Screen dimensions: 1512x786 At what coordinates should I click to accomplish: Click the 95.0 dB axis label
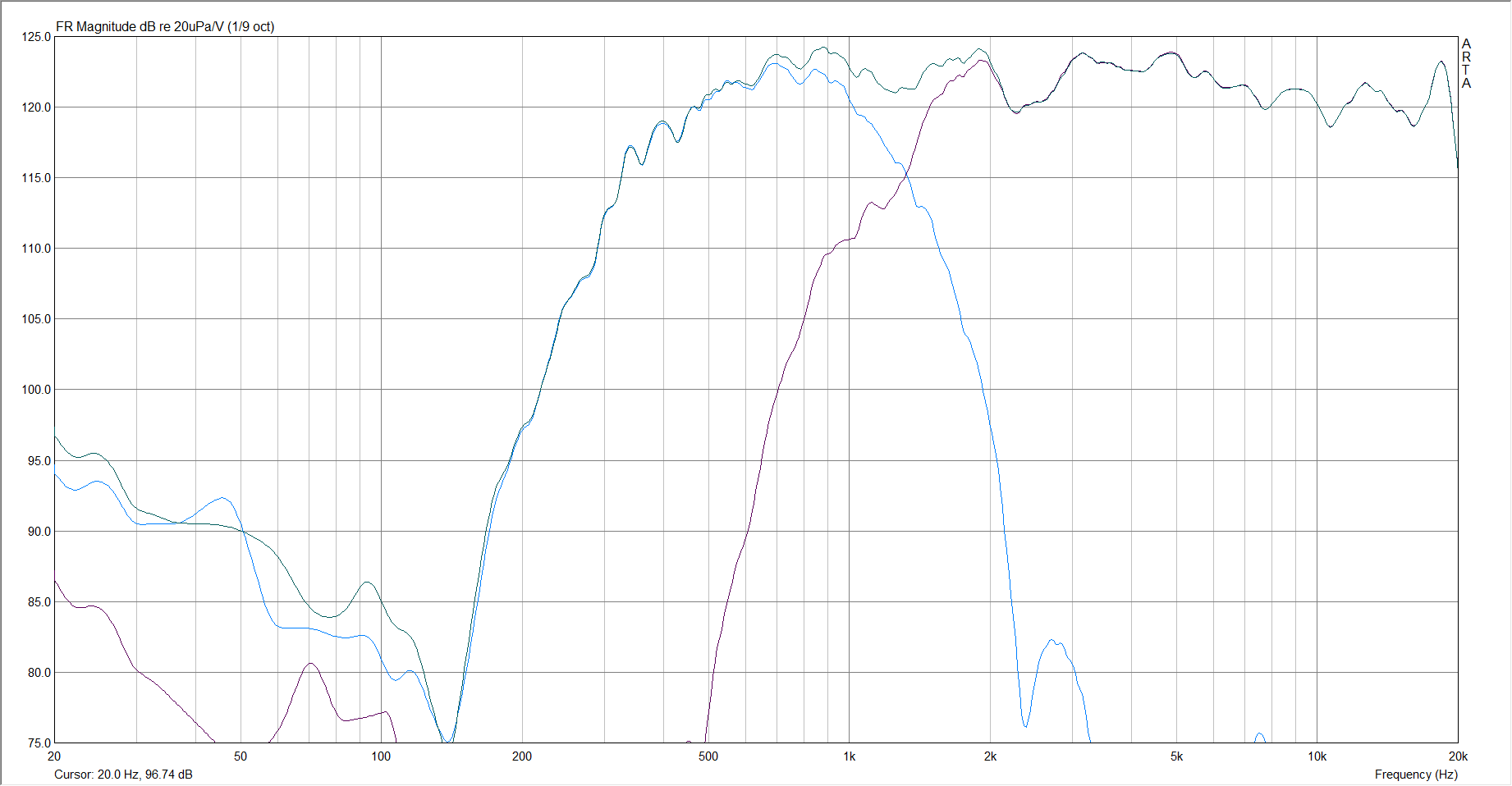(39, 461)
